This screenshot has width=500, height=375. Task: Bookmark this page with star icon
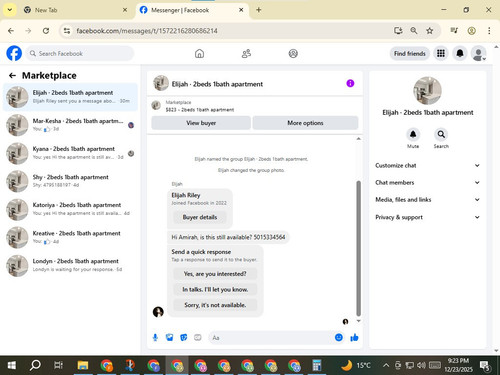click(430, 31)
